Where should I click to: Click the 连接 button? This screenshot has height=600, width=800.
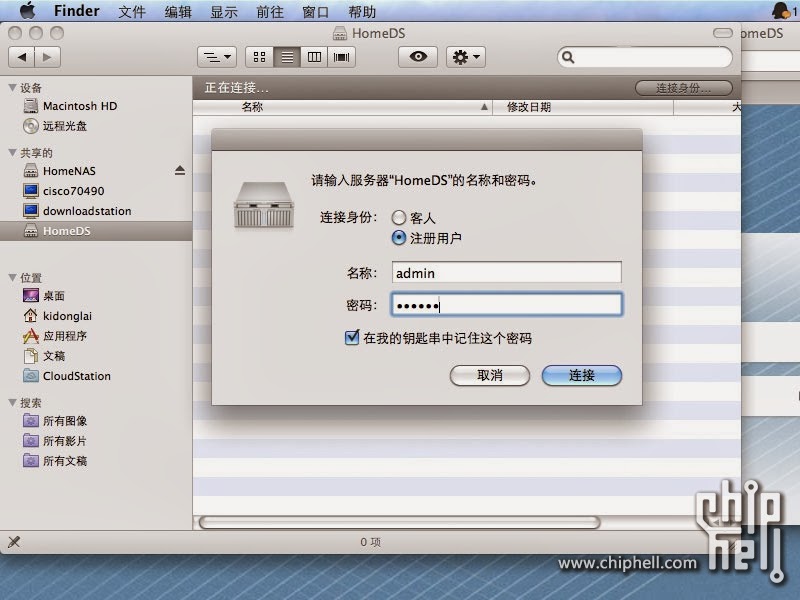(582, 376)
